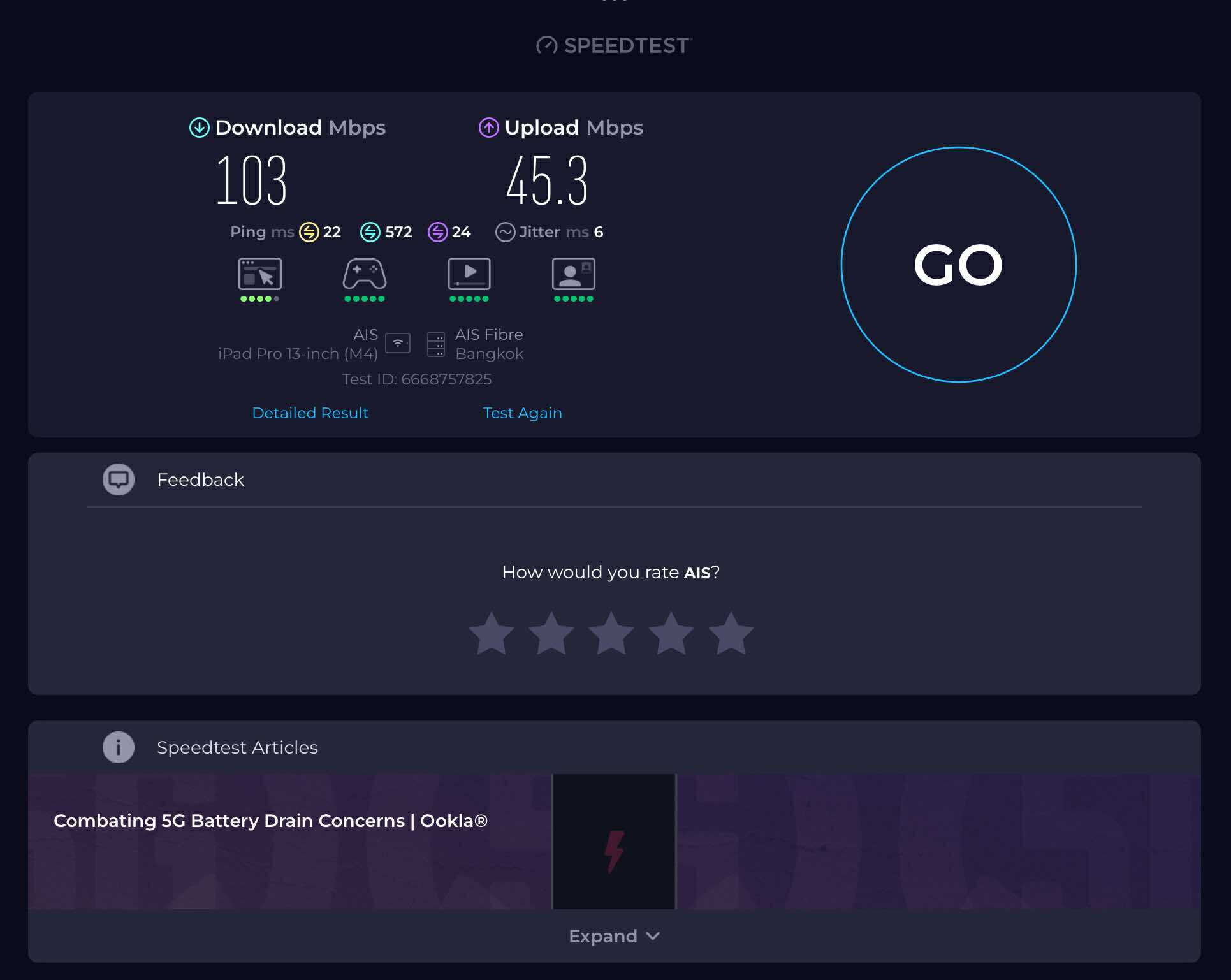Image resolution: width=1231 pixels, height=980 pixels.
Task: Click the server icon beside AIS Fibre
Action: tap(436, 344)
